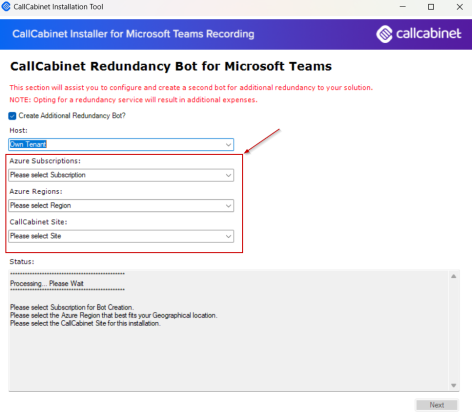The width and height of the screenshot is (472, 412).
Task: Click the Next button
Action: pyautogui.click(x=437, y=405)
